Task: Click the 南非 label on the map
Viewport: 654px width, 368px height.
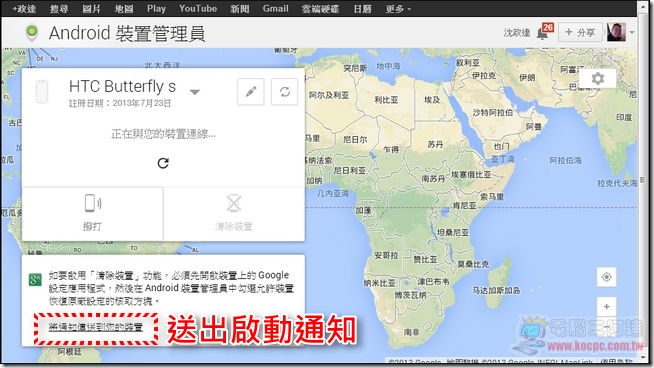Action: tap(412, 332)
